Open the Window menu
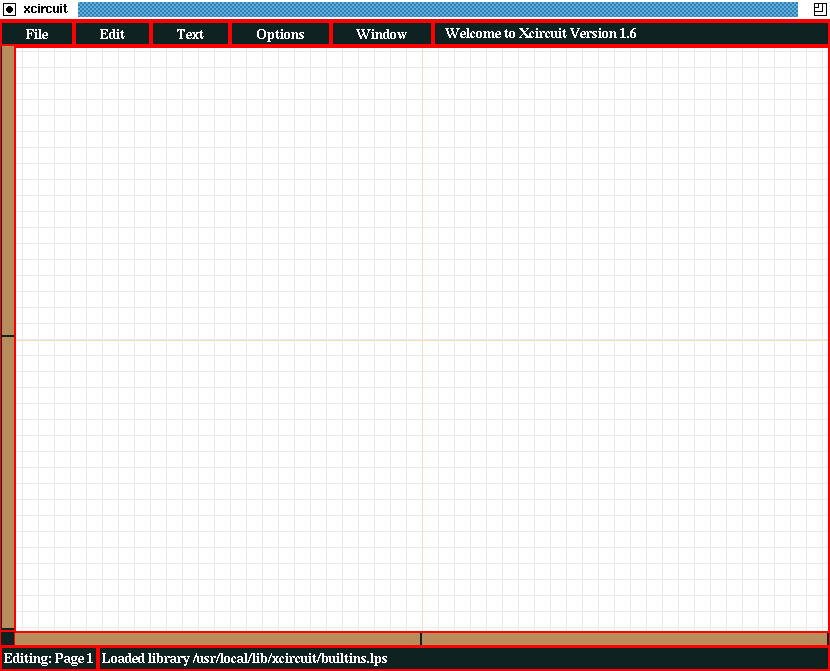The width and height of the screenshot is (830, 671). [381, 34]
